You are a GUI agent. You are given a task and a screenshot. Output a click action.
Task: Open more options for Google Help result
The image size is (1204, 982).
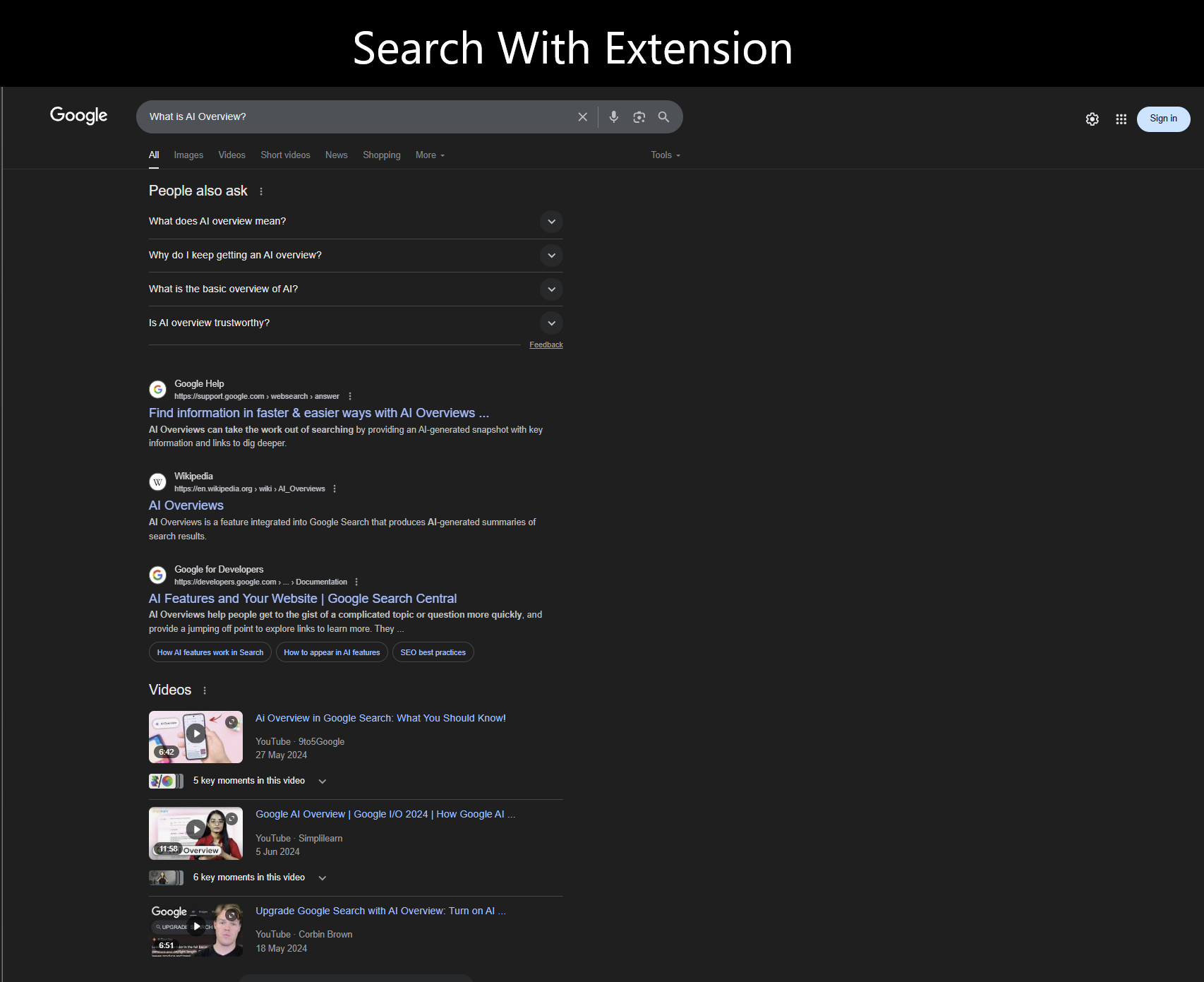pos(350,397)
